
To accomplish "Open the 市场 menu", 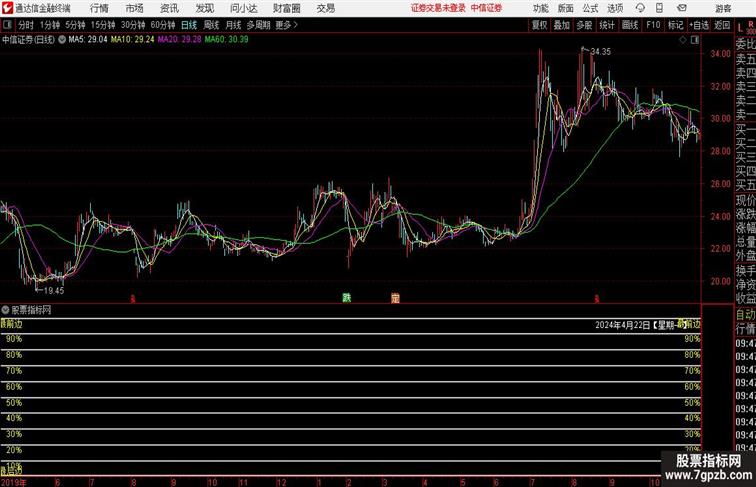I will tap(135, 8).
